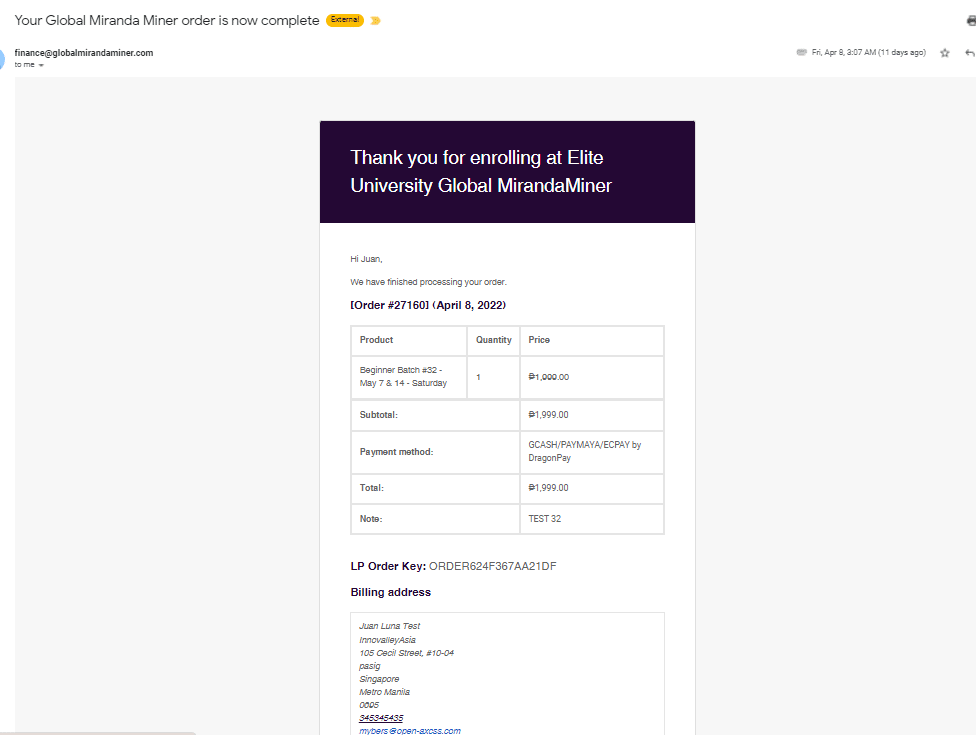Expand the "to me" recipient details
The width and height of the screenshot is (976, 735).
pyautogui.click(x=41, y=65)
